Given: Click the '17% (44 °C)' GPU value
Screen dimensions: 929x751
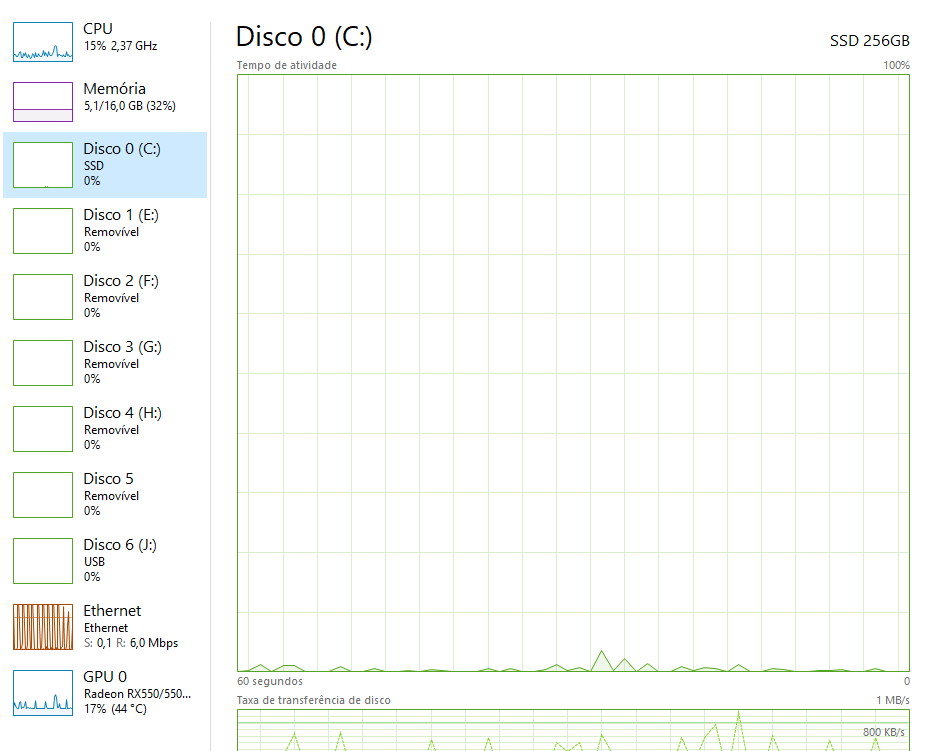Looking at the screenshot, I should click(115, 709).
